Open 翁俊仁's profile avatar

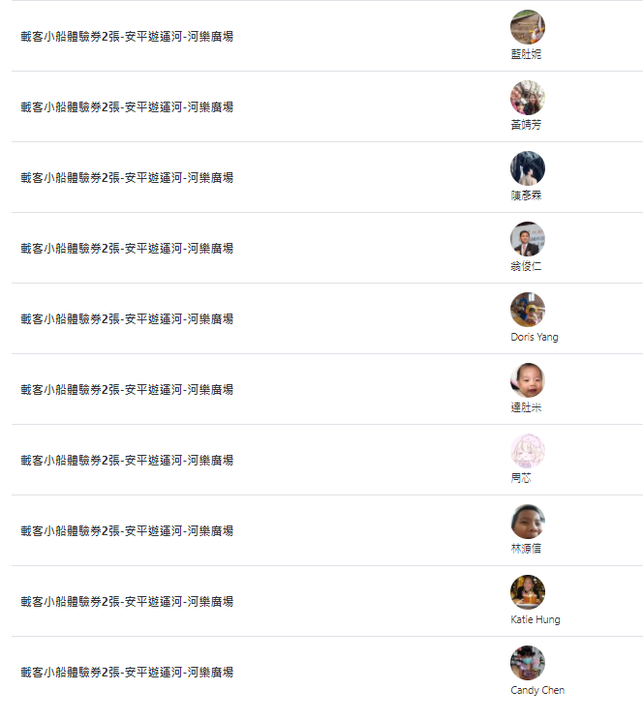click(527, 239)
